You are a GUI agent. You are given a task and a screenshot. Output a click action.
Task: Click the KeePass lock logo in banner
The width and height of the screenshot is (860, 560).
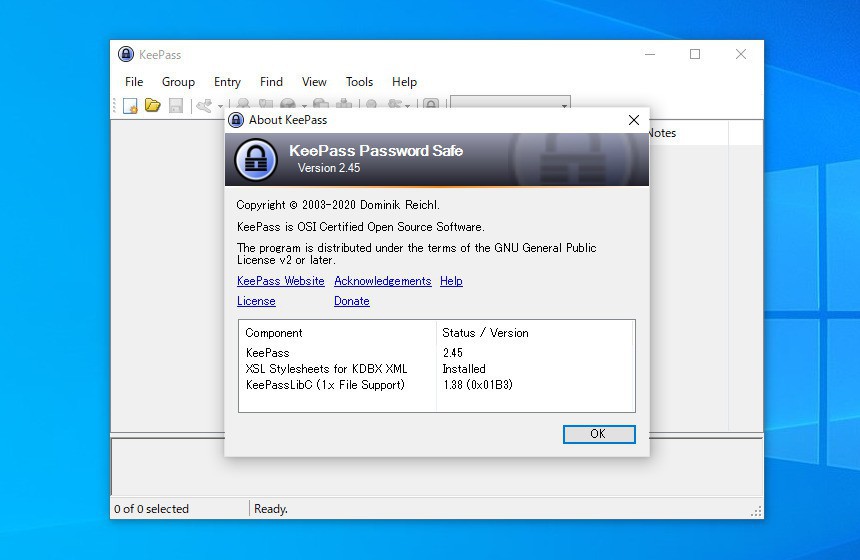[x=256, y=160]
